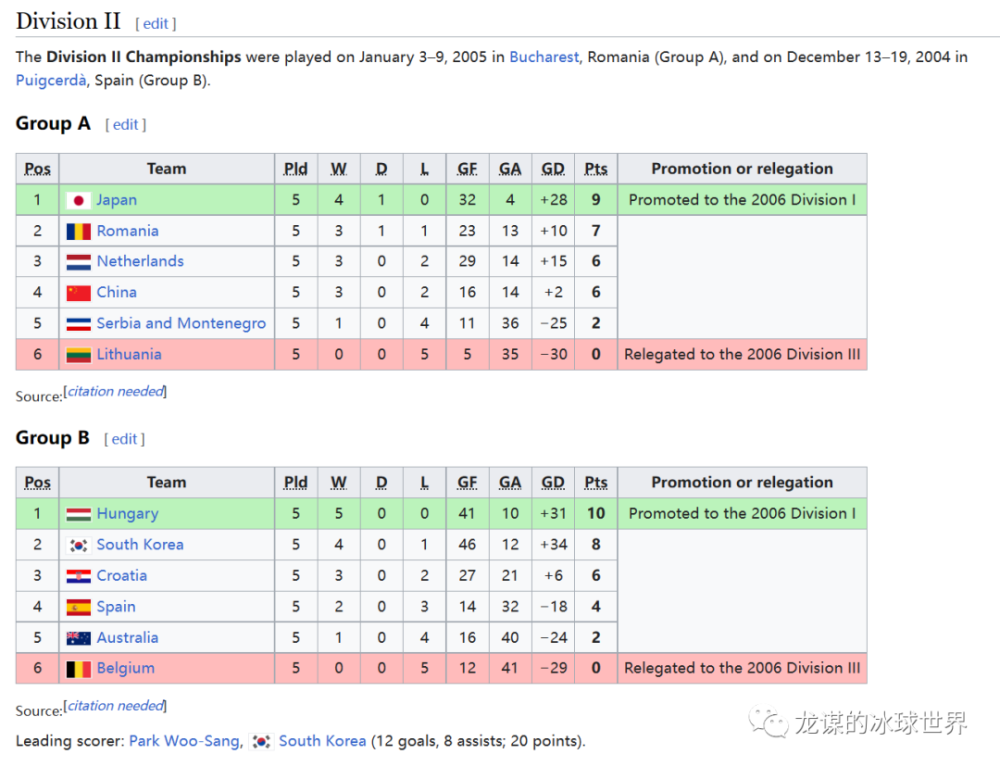
Task: Click the Spain flag icon
Action: (78, 607)
